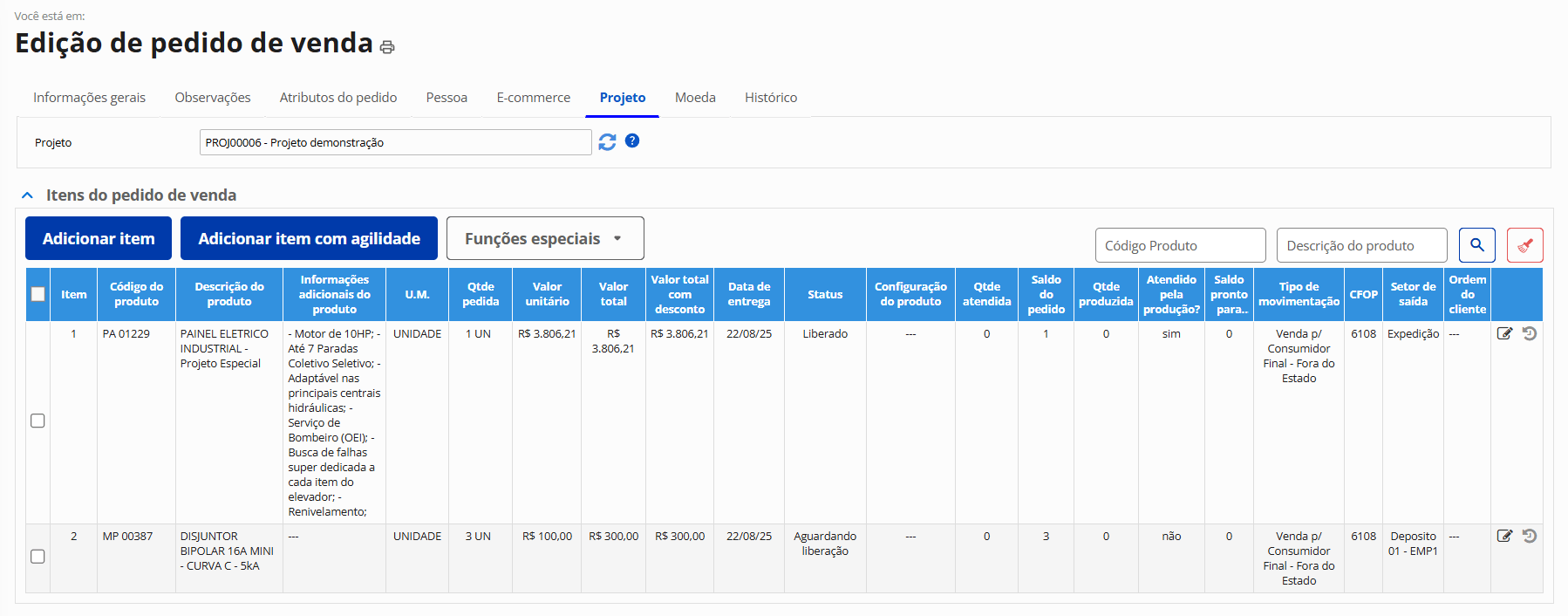
Task: Click the Descrição do produto filter field
Action: pyautogui.click(x=1361, y=245)
